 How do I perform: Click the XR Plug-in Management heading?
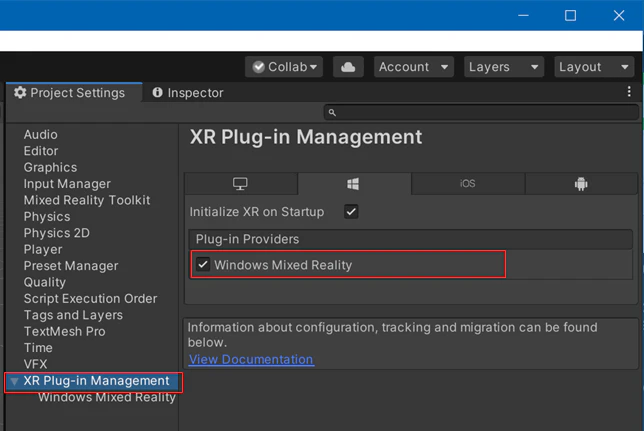[306, 137]
